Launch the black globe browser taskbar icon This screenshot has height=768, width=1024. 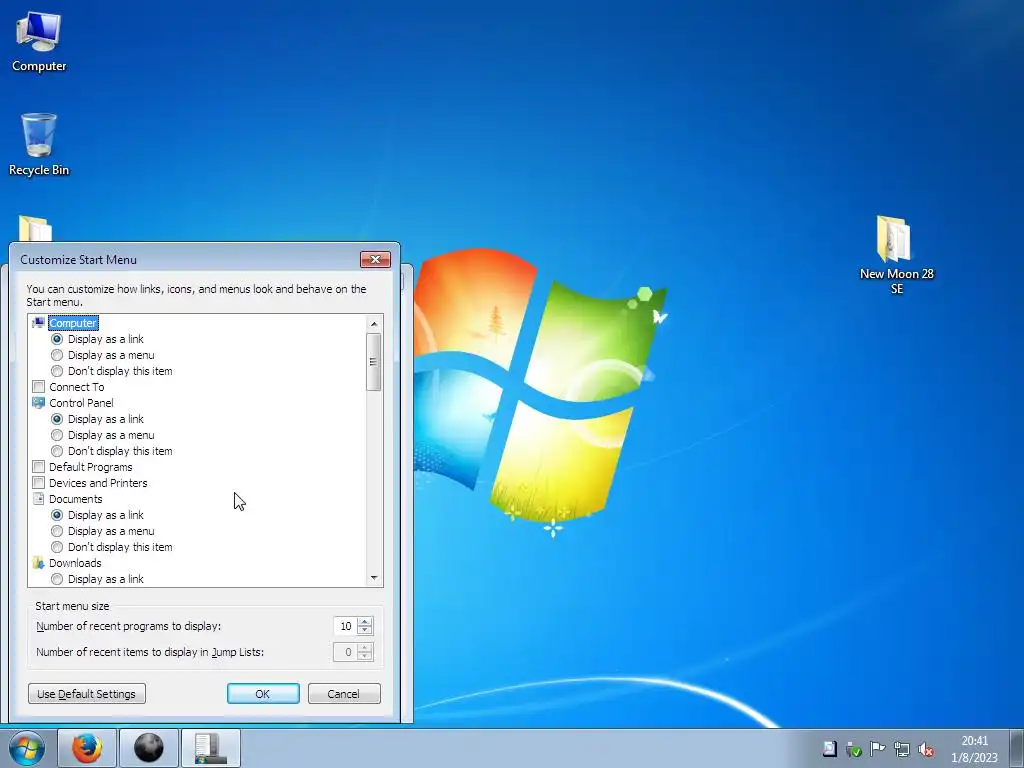coord(149,748)
